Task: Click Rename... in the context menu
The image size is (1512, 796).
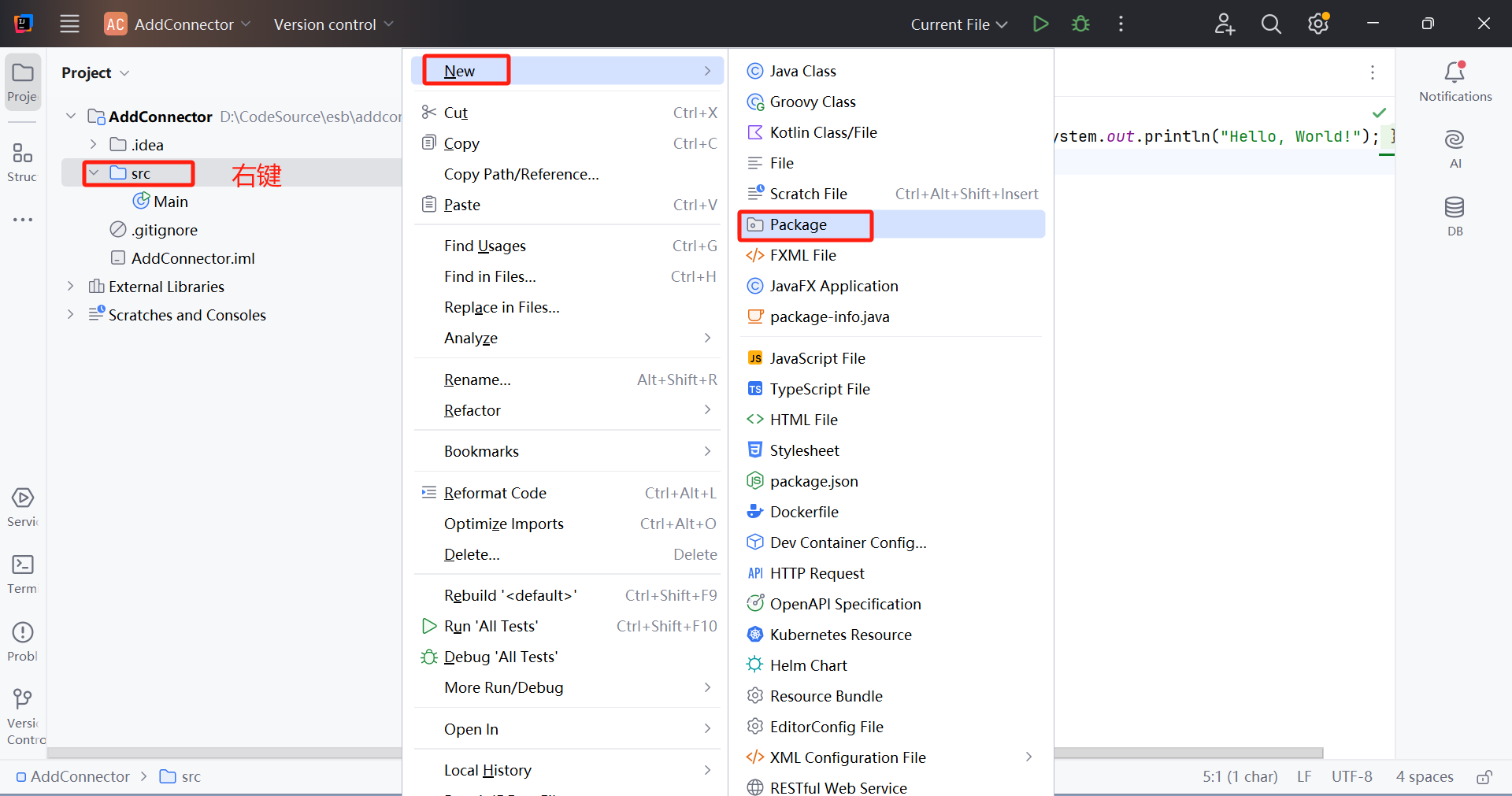Action: (477, 380)
